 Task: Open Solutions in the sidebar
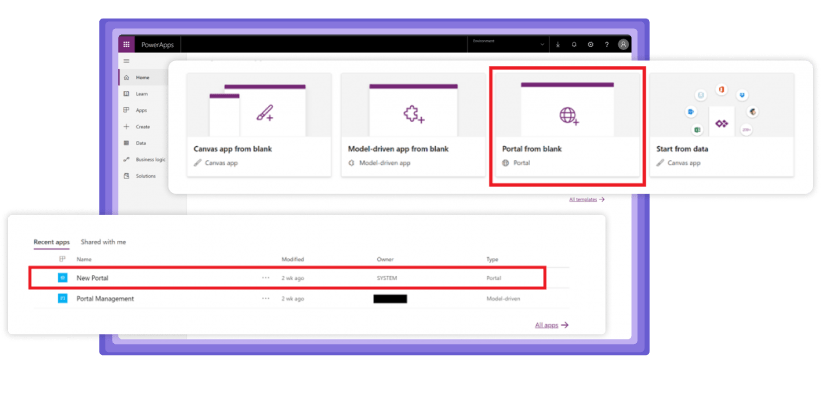pos(146,176)
